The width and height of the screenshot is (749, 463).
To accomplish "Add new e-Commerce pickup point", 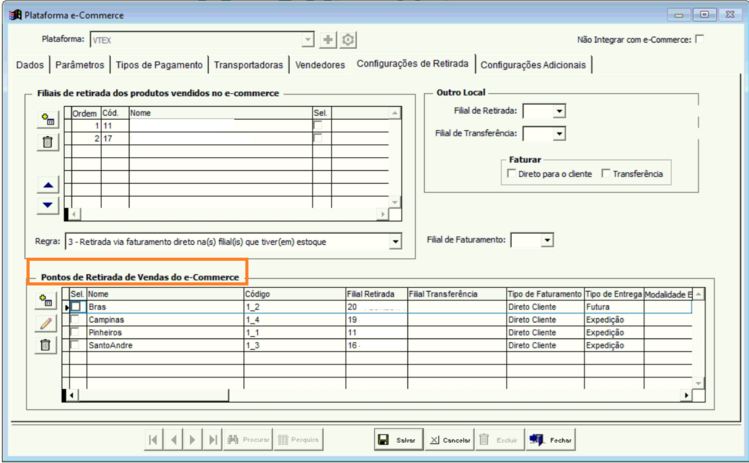I will pyautogui.click(x=45, y=301).
